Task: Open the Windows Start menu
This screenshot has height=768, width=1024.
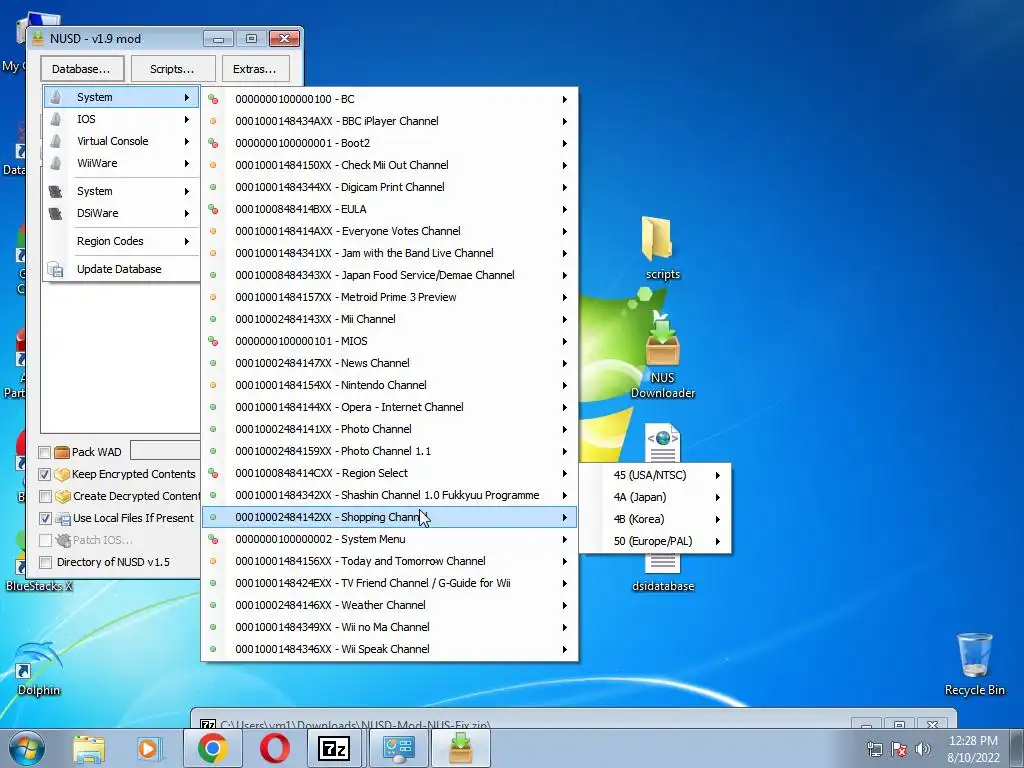Action: [26, 748]
